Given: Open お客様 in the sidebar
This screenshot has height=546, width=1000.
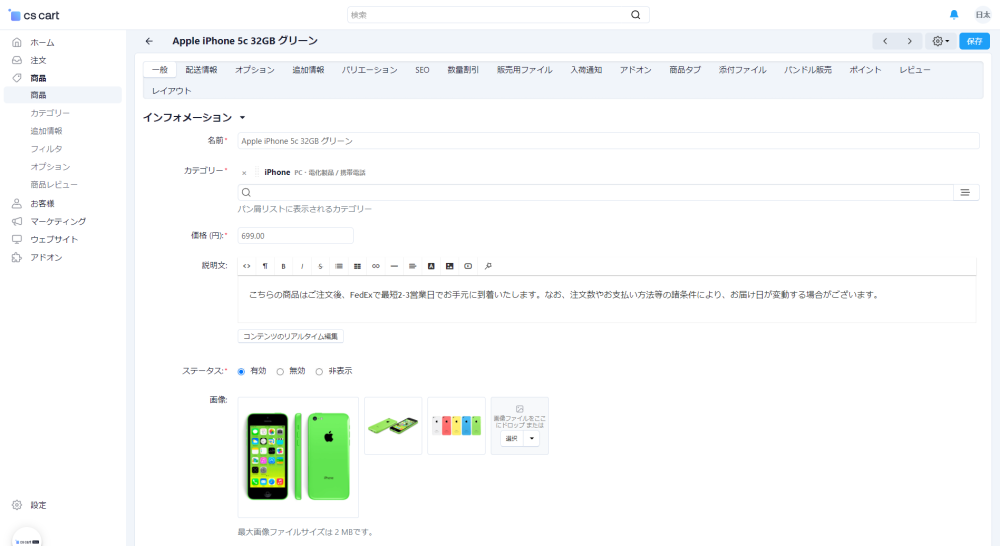Looking at the screenshot, I should click(42, 203).
